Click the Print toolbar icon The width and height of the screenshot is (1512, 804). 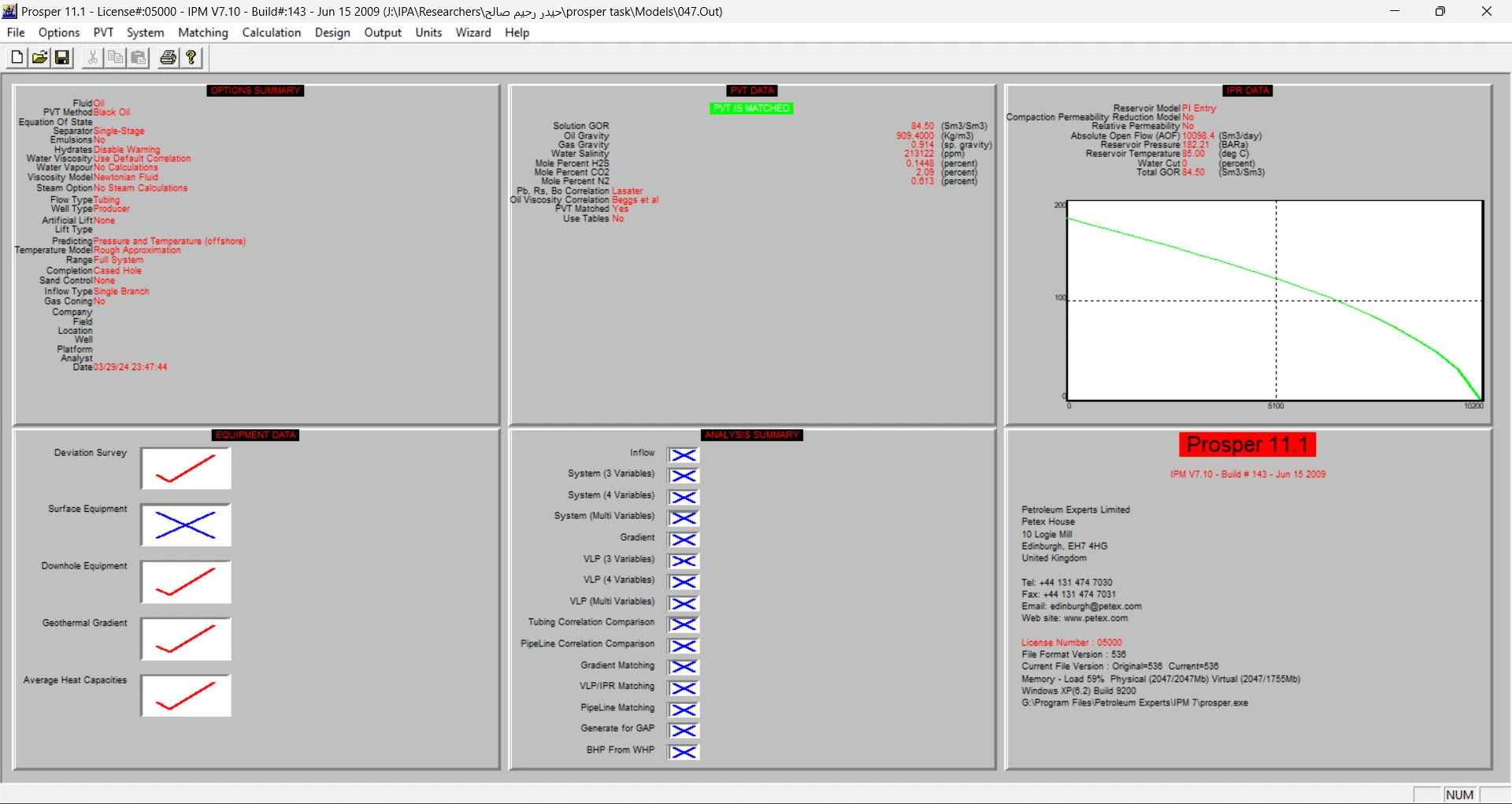[168, 57]
